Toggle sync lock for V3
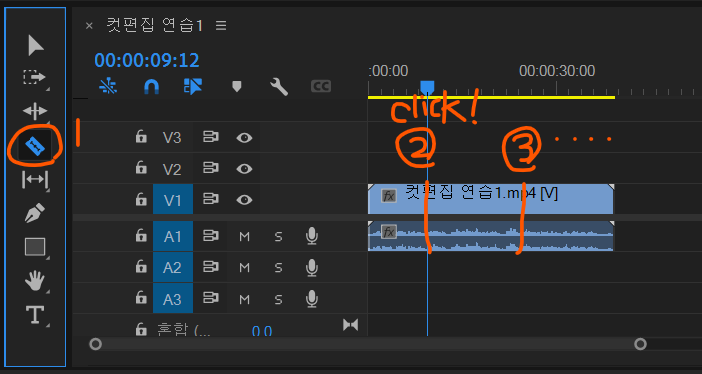Viewport: 702px width, 374px height. pos(210,137)
